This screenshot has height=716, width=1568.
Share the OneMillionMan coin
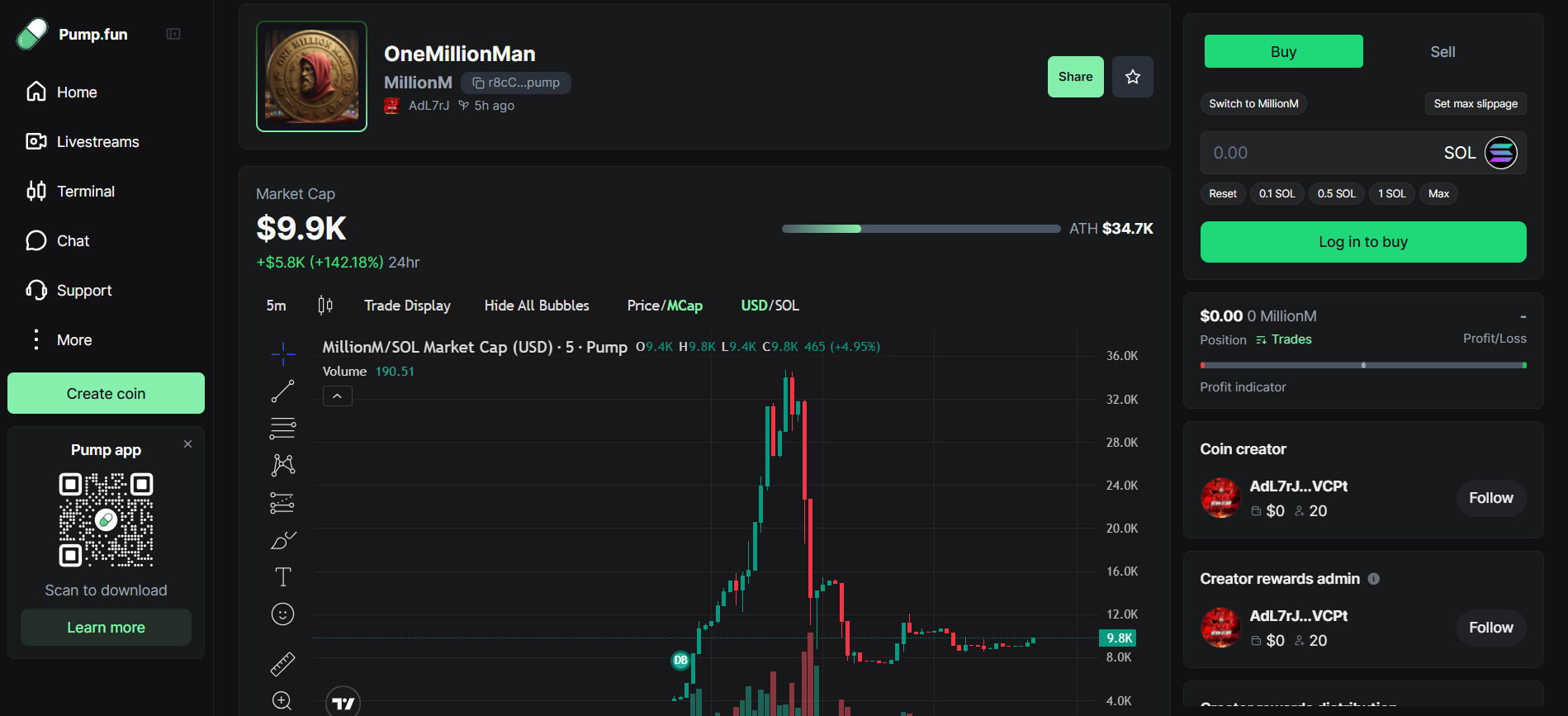(1075, 77)
